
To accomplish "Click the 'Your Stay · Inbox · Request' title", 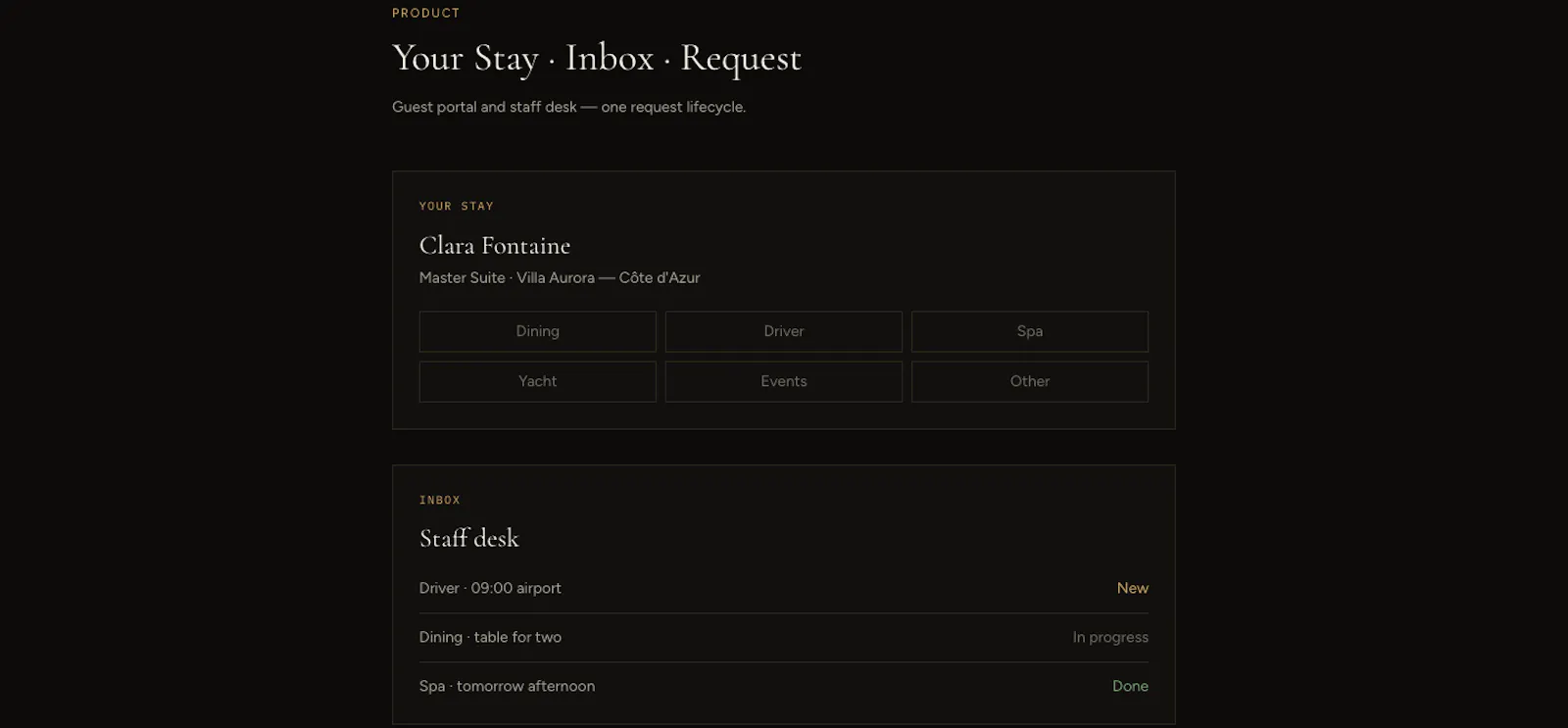I will pyautogui.click(x=597, y=58).
